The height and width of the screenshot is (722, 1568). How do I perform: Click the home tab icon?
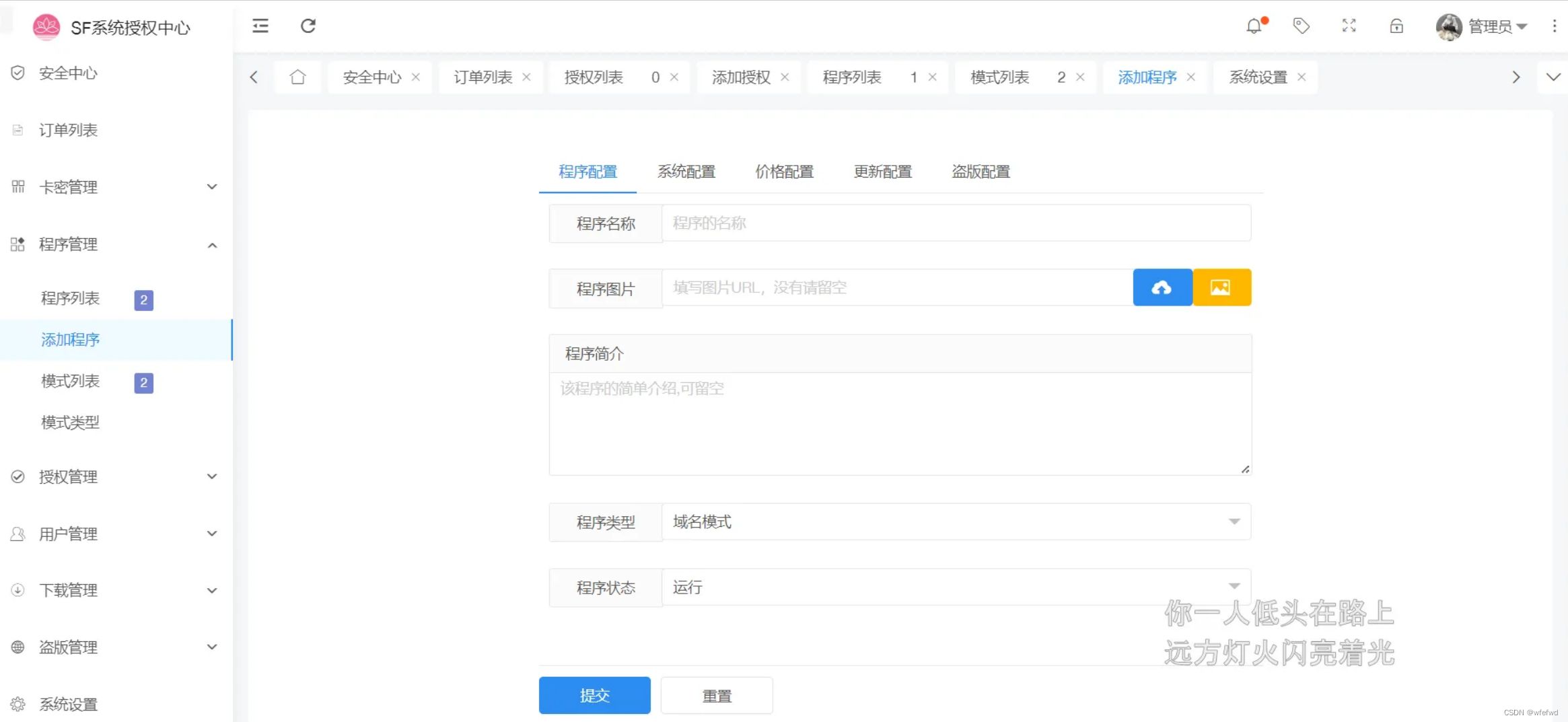tap(298, 77)
